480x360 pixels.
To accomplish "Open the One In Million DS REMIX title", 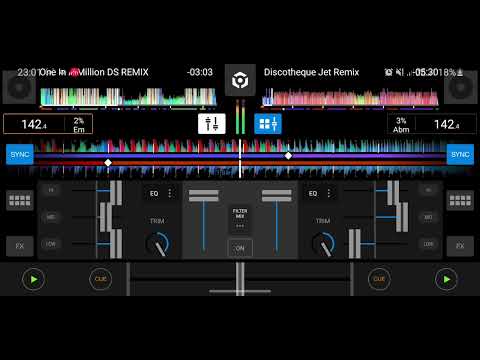I will 94,72.
